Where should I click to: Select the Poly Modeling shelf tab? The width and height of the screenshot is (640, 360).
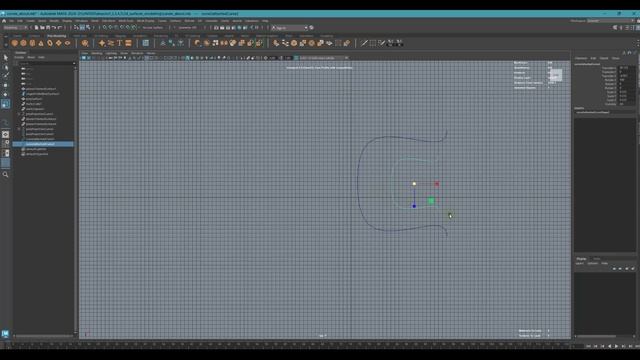pos(56,36)
